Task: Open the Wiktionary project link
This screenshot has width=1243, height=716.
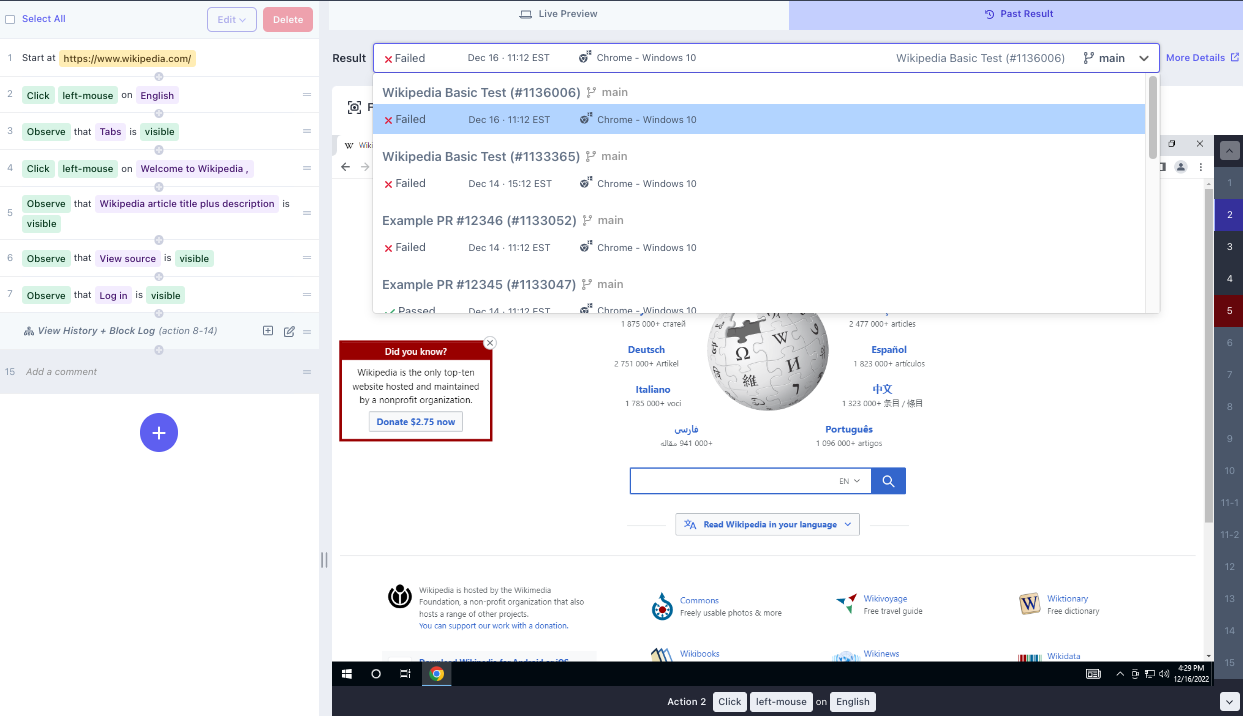Action: click(1068, 599)
